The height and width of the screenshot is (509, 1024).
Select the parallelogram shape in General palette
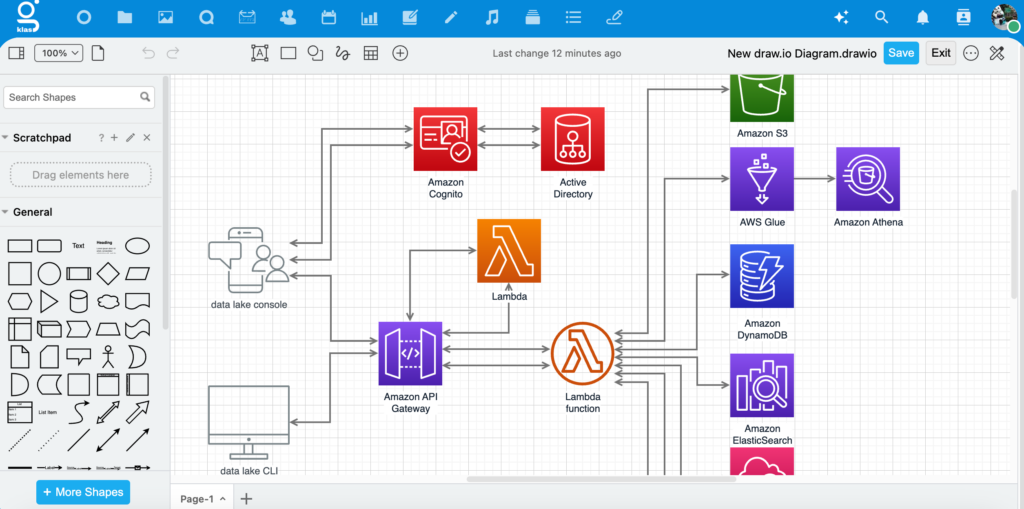137,273
